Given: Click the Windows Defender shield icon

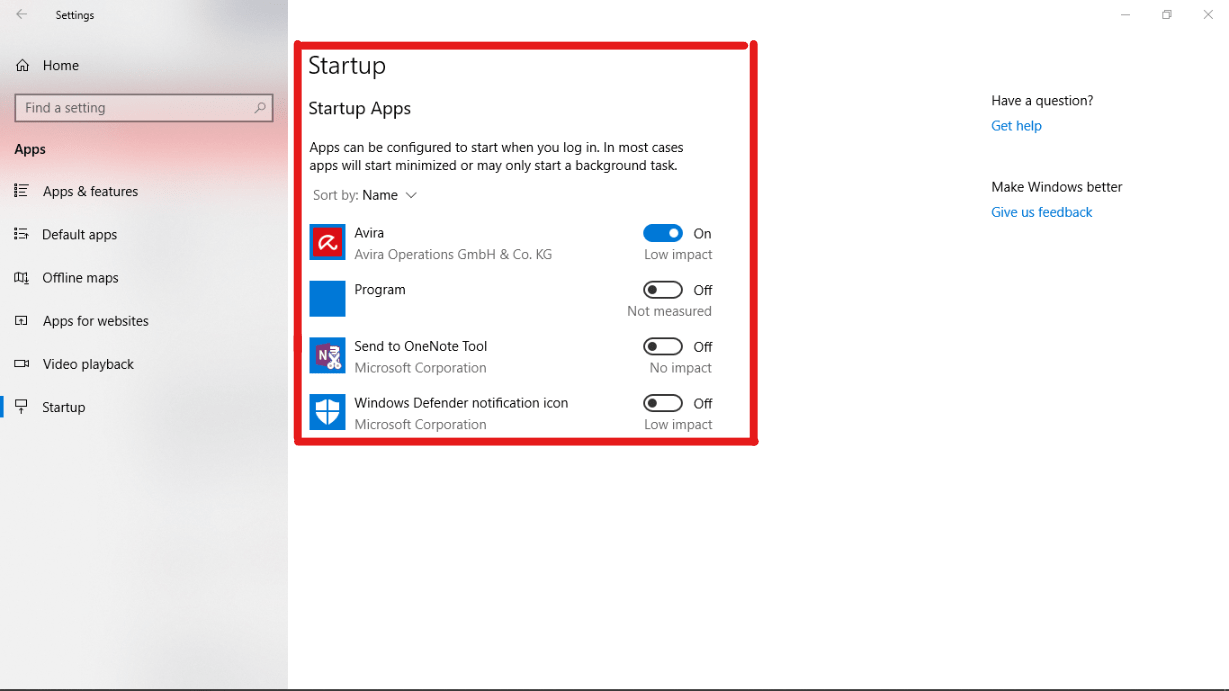Looking at the screenshot, I should pyautogui.click(x=327, y=412).
